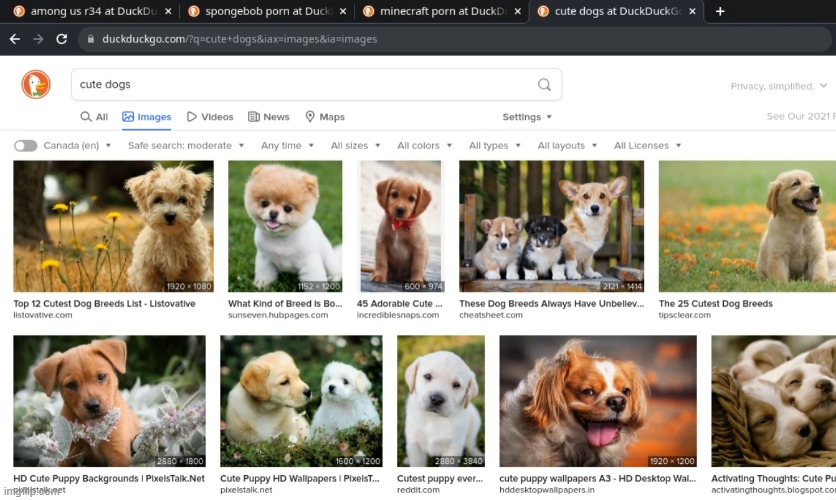Expand the All Licenses dropdown

(x=647, y=146)
